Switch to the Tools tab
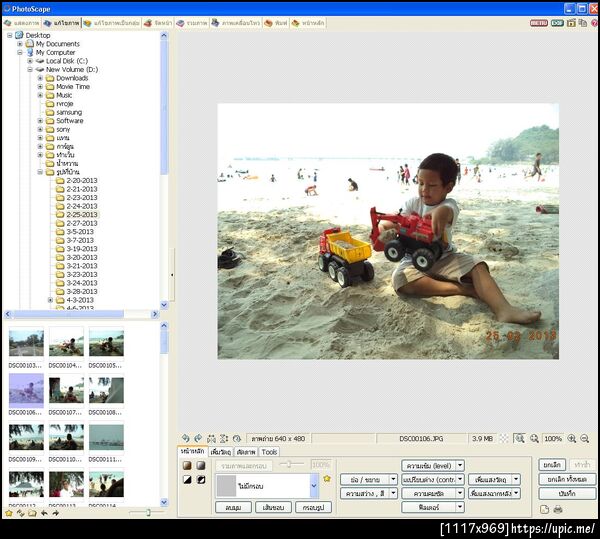 269,452
